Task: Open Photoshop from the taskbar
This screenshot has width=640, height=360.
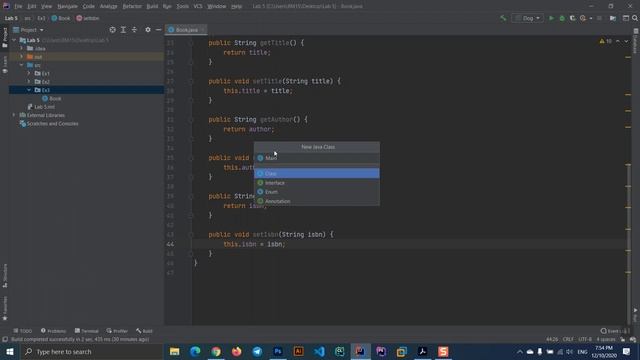Action: pyautogui.click(x=278, y=351)
